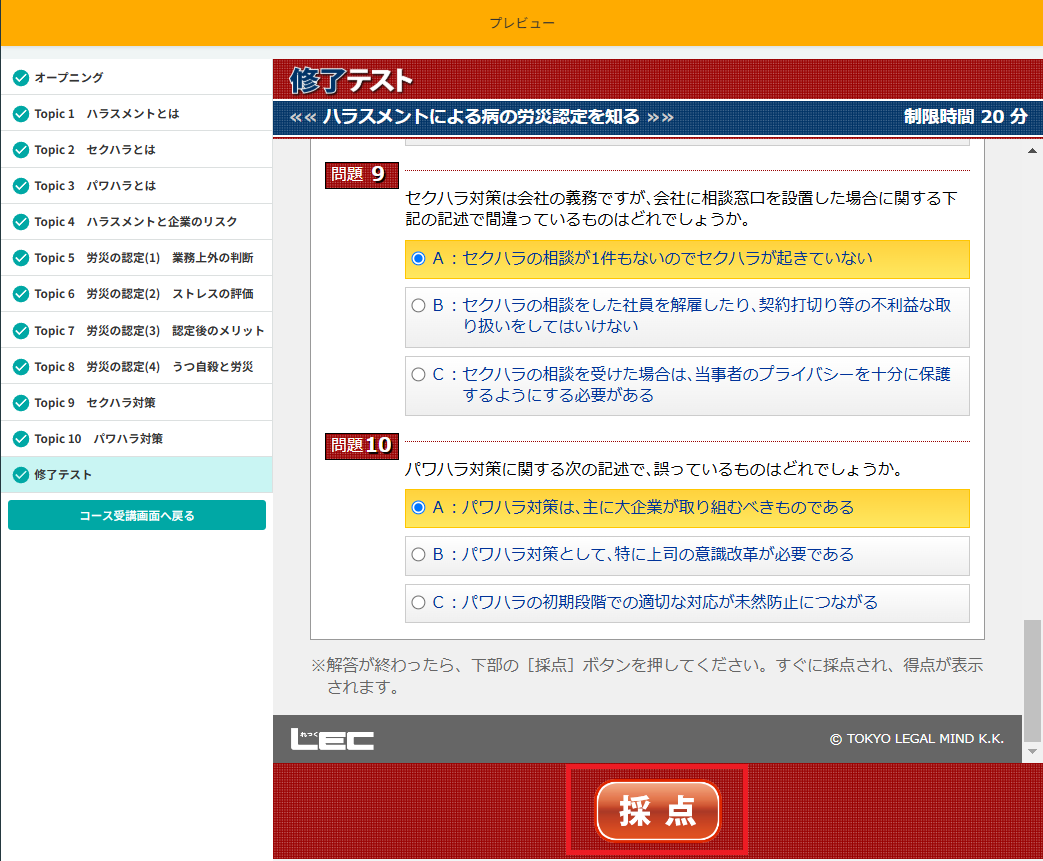
Task: Open Topic 1 ハラスメントとは
Action: click(x=136, y=113)
